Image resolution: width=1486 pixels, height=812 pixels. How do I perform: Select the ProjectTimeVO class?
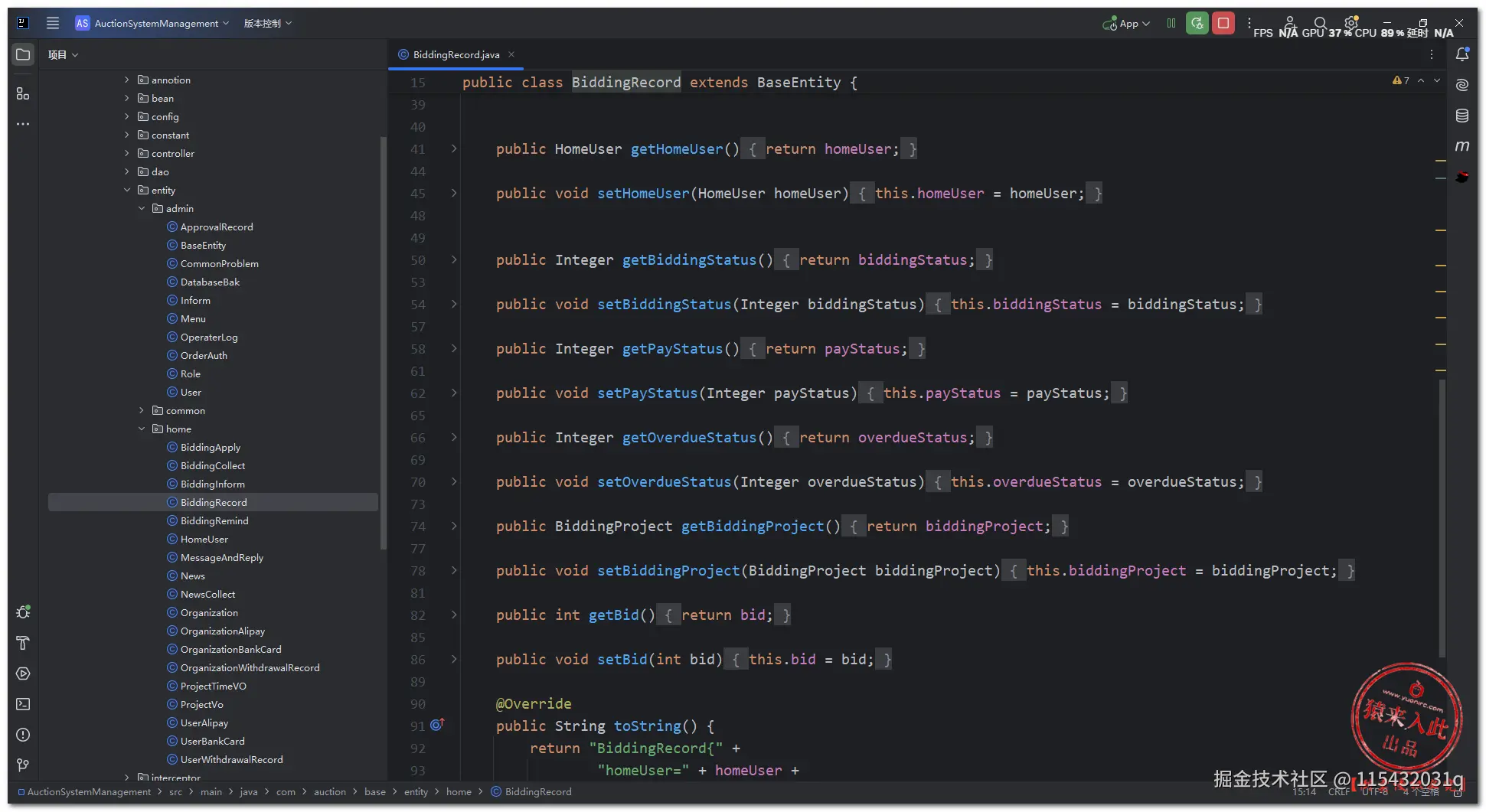(x=214, y=686)
